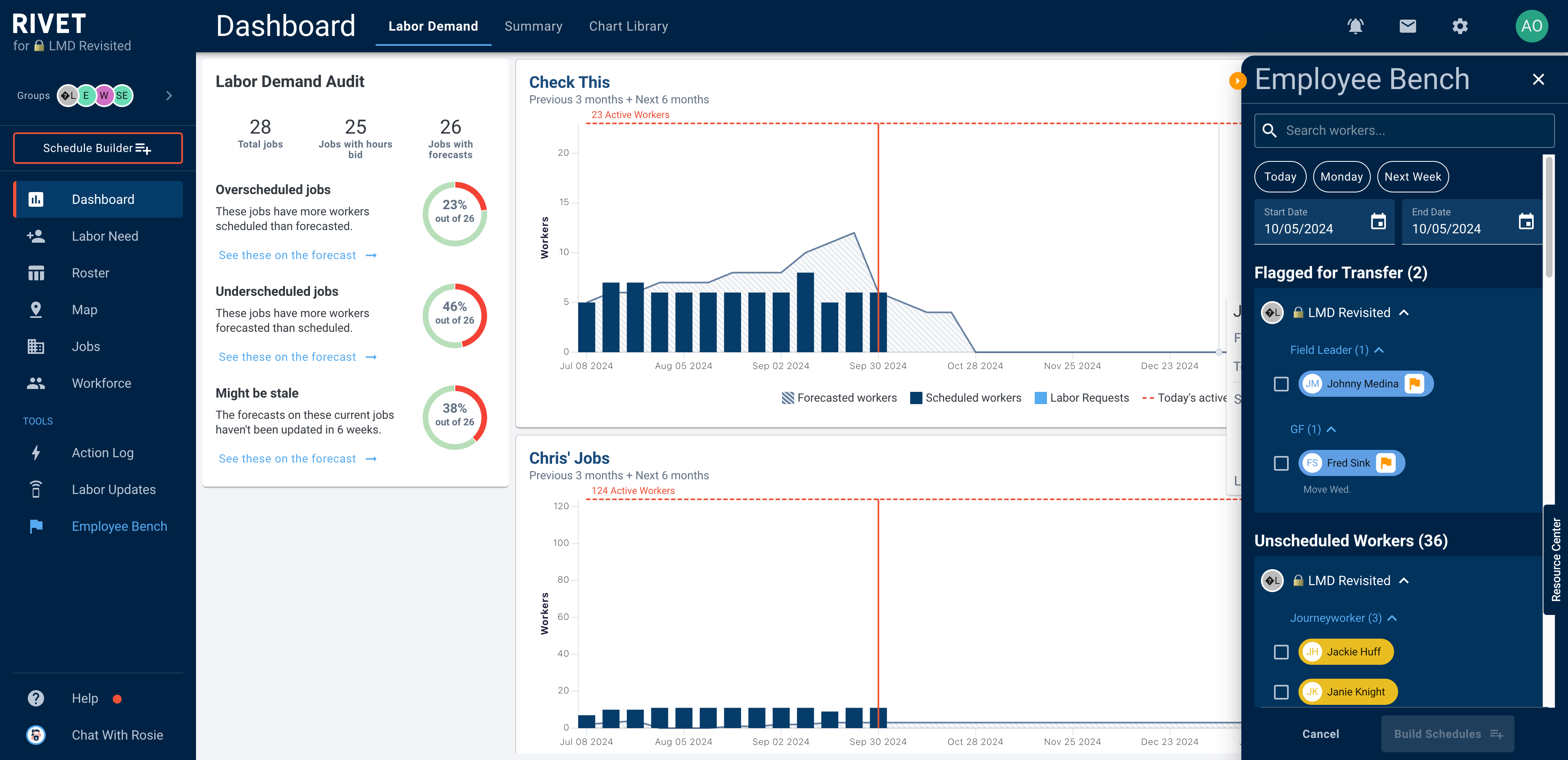
Task: Toggle Labor Requests legend entry
Action: click(x=1082, y=398)
